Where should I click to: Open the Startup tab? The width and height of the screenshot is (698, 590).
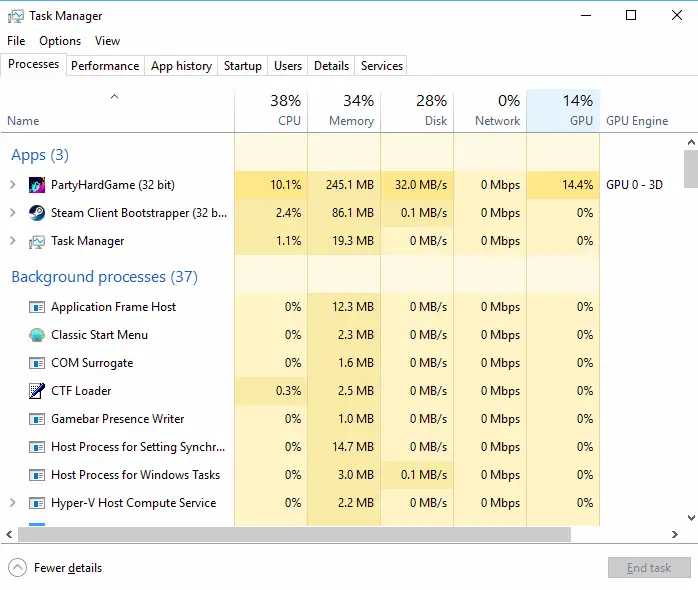242,66
